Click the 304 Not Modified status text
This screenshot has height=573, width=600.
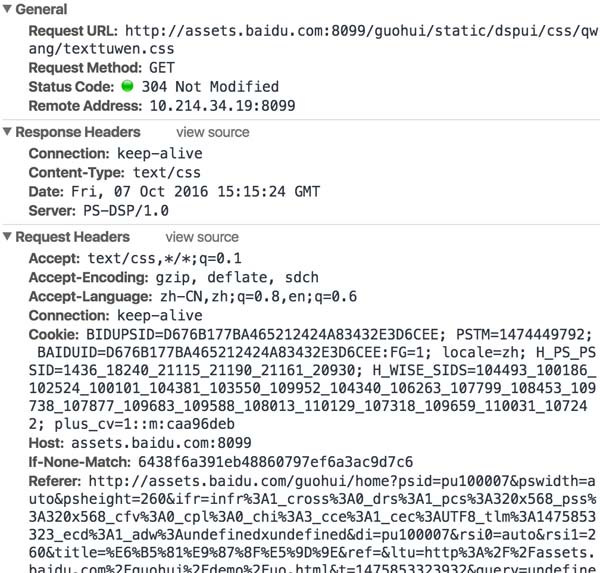tap(210, 87)
